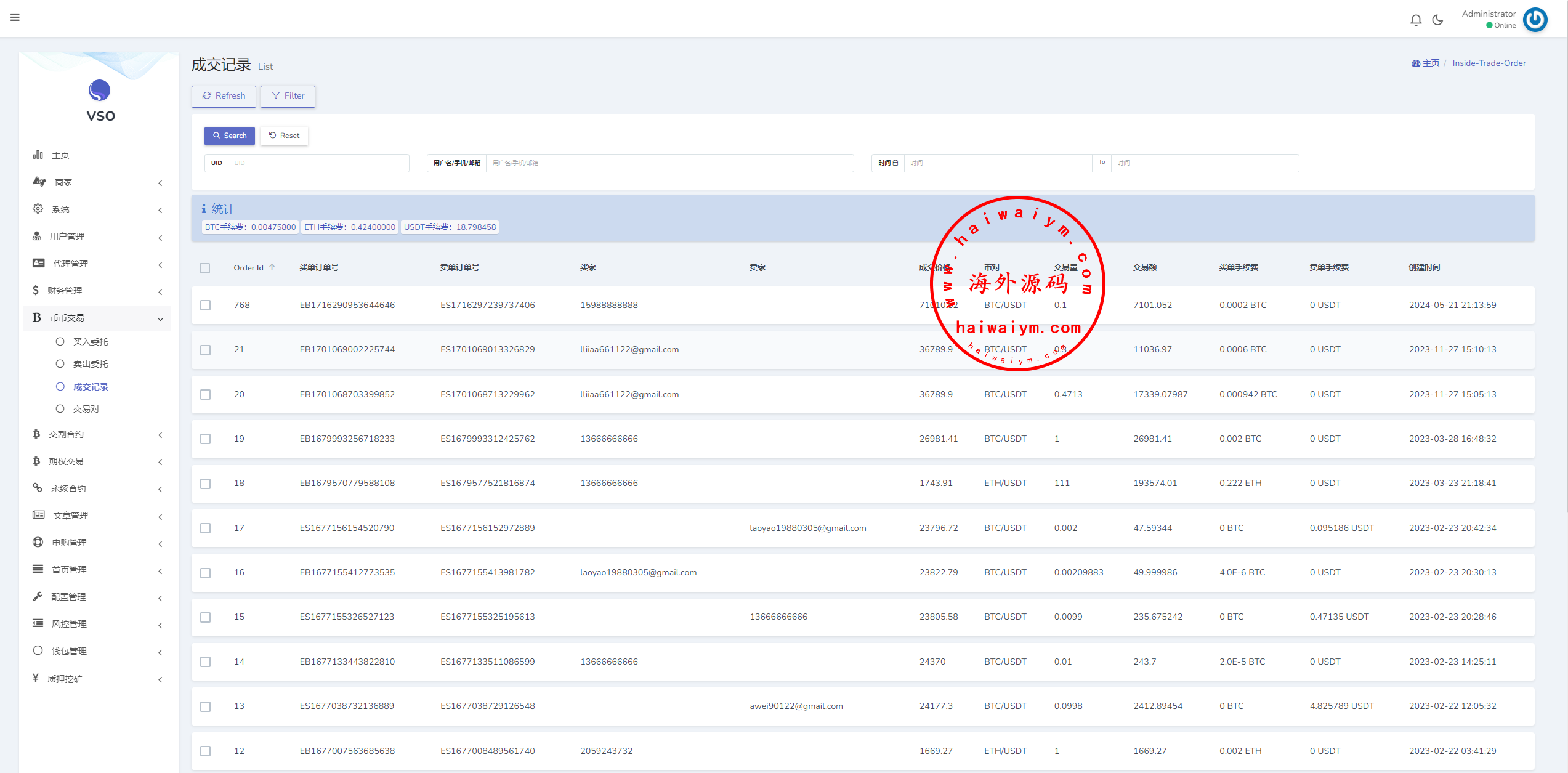Viewport: 1568px width, 773px height.
Task: Click the 系统 gear icon
Action: point(38,209)
